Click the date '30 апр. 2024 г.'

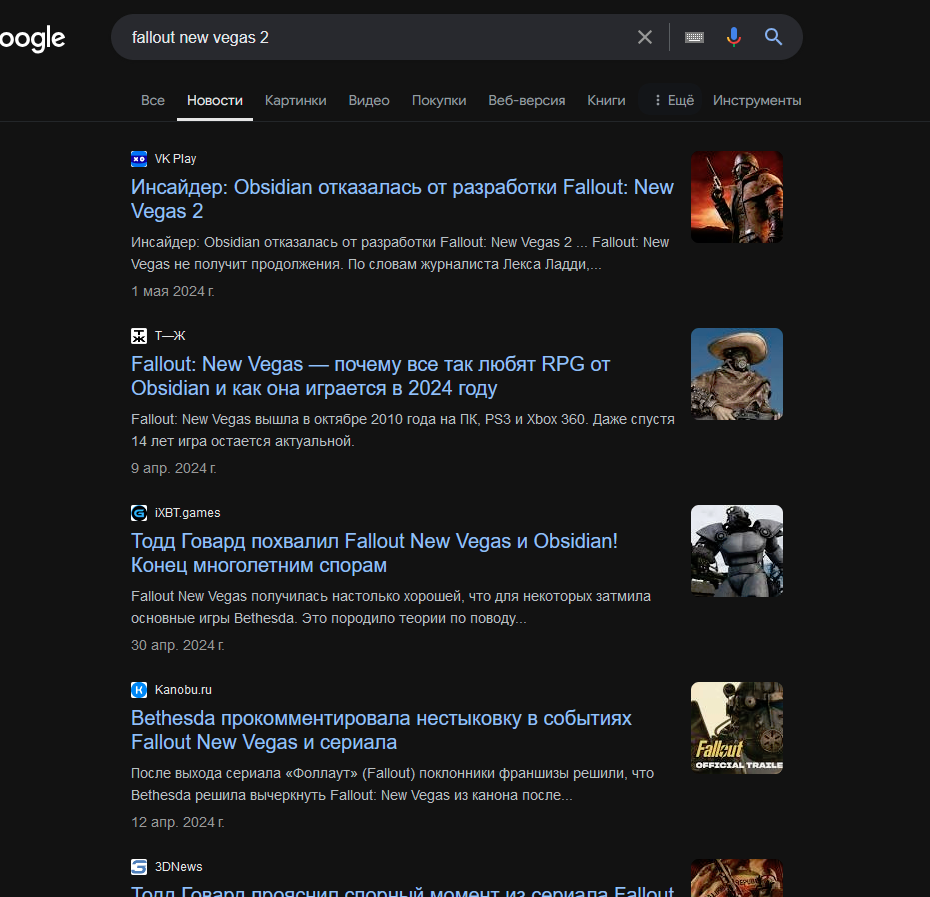(x=177, y=645)
